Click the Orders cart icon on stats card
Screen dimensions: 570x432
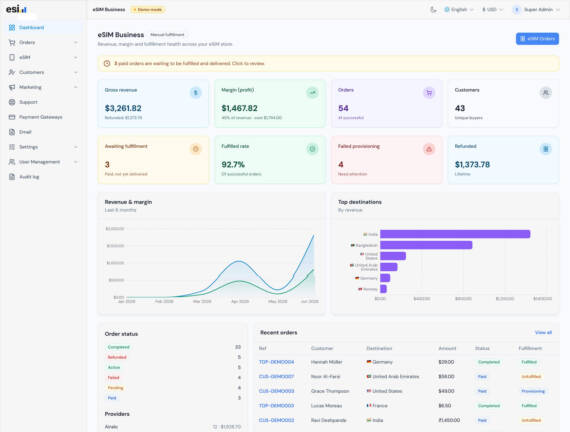[429, 93]
